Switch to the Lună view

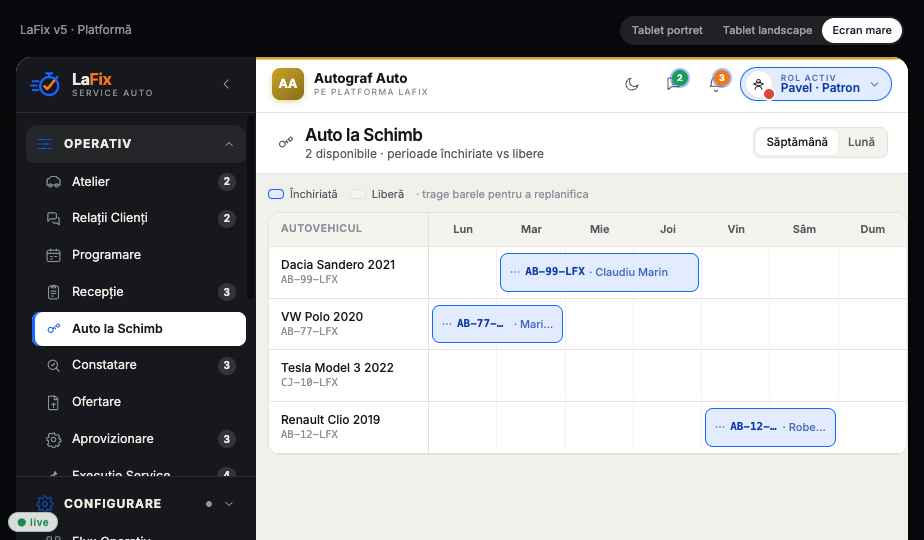[861, 142]
